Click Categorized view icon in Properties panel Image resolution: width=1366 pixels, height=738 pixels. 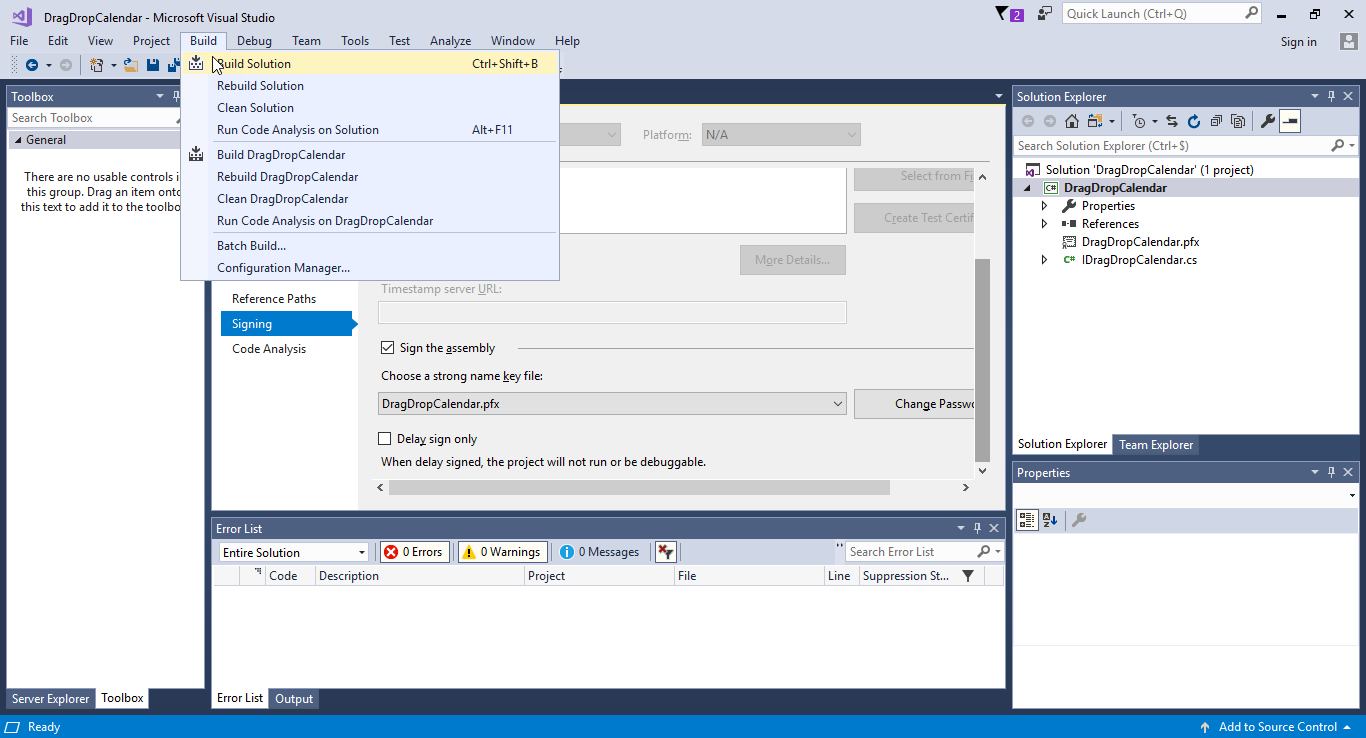click(1027, 520)
